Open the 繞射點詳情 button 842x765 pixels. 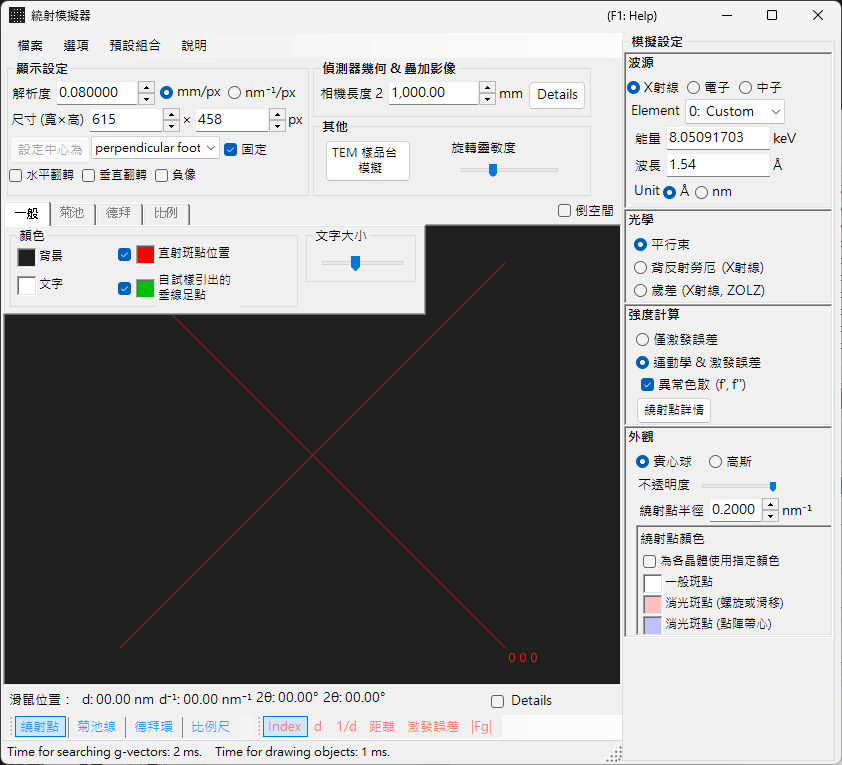point(674,410)
